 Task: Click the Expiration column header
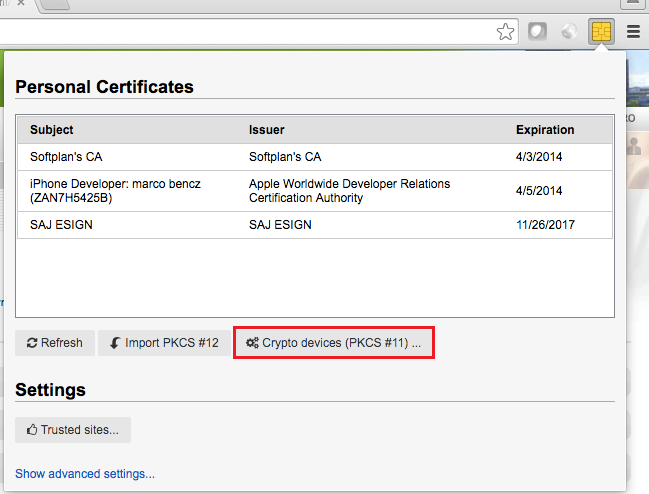tap(545, 130)
